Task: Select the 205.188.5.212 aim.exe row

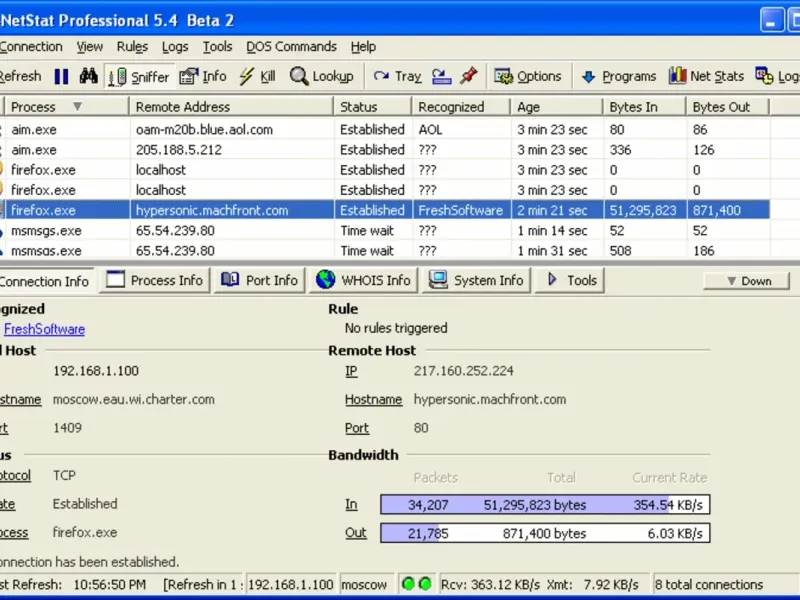Action: point(385,150)
